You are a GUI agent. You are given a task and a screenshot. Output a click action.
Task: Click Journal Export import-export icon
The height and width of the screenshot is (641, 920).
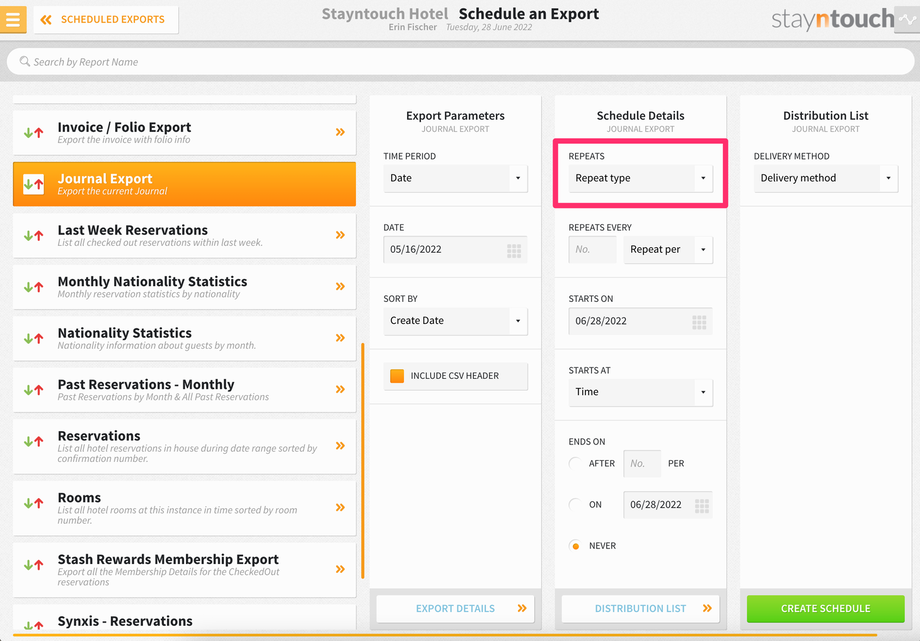(33, 184)
